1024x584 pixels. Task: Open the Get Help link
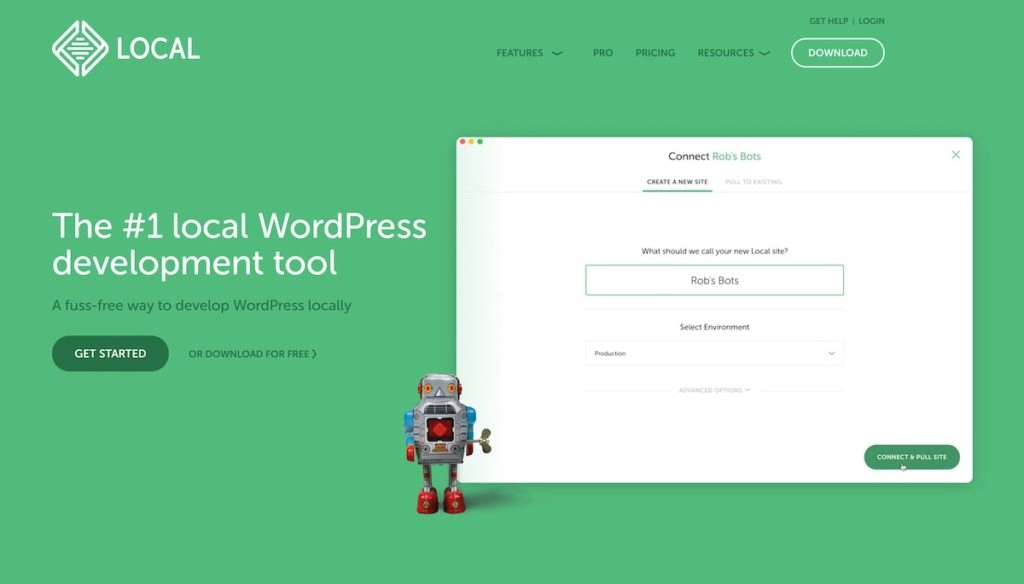(x=828, y=21)
